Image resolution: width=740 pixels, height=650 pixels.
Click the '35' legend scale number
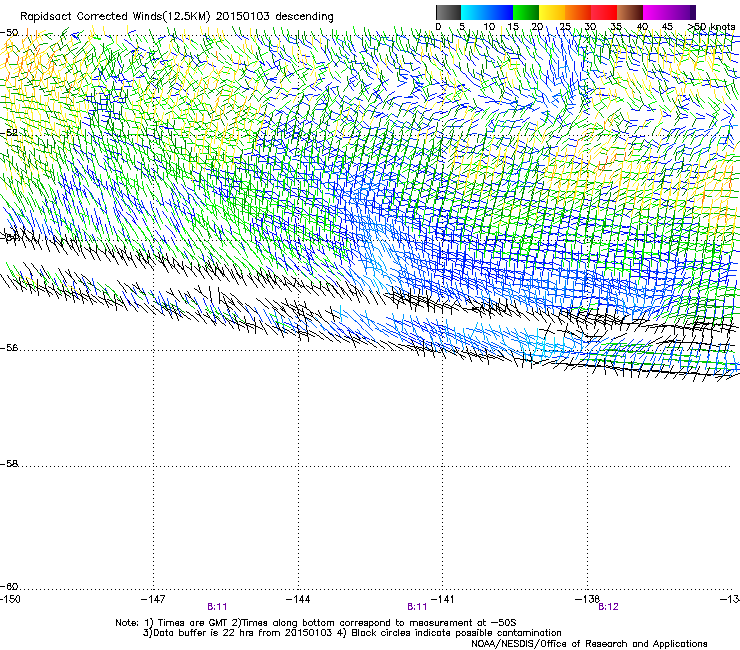616,27
